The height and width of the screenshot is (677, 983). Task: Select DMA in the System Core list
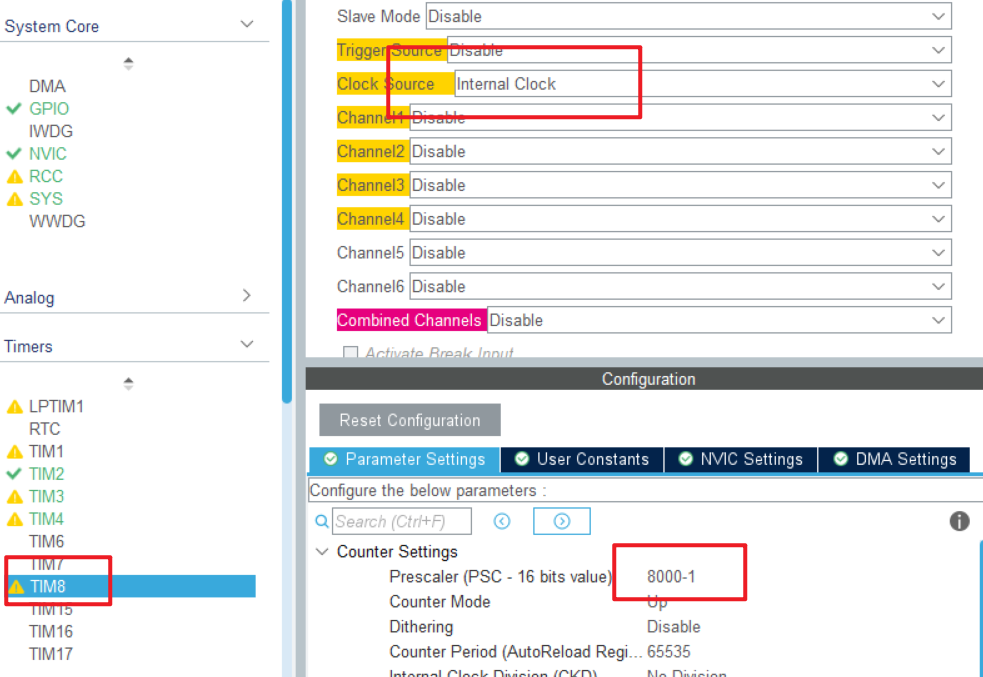(x=47, y=86)
